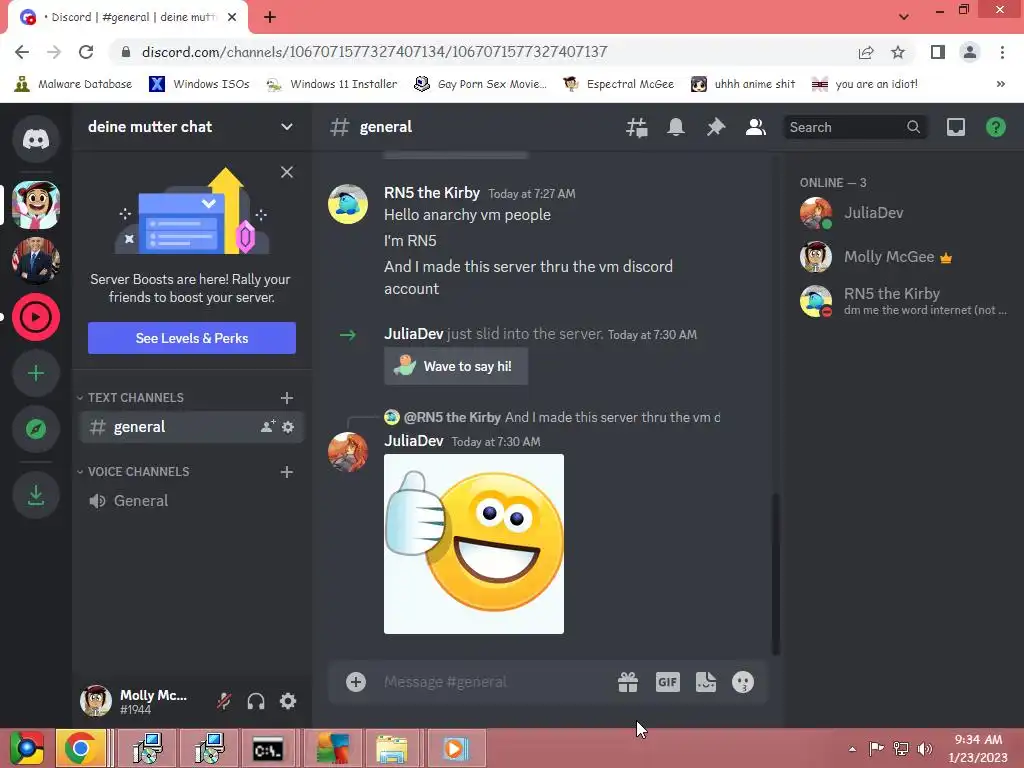Bookmark this page with the star
The image size is (1024, 768).
click(x=898, y=52)
